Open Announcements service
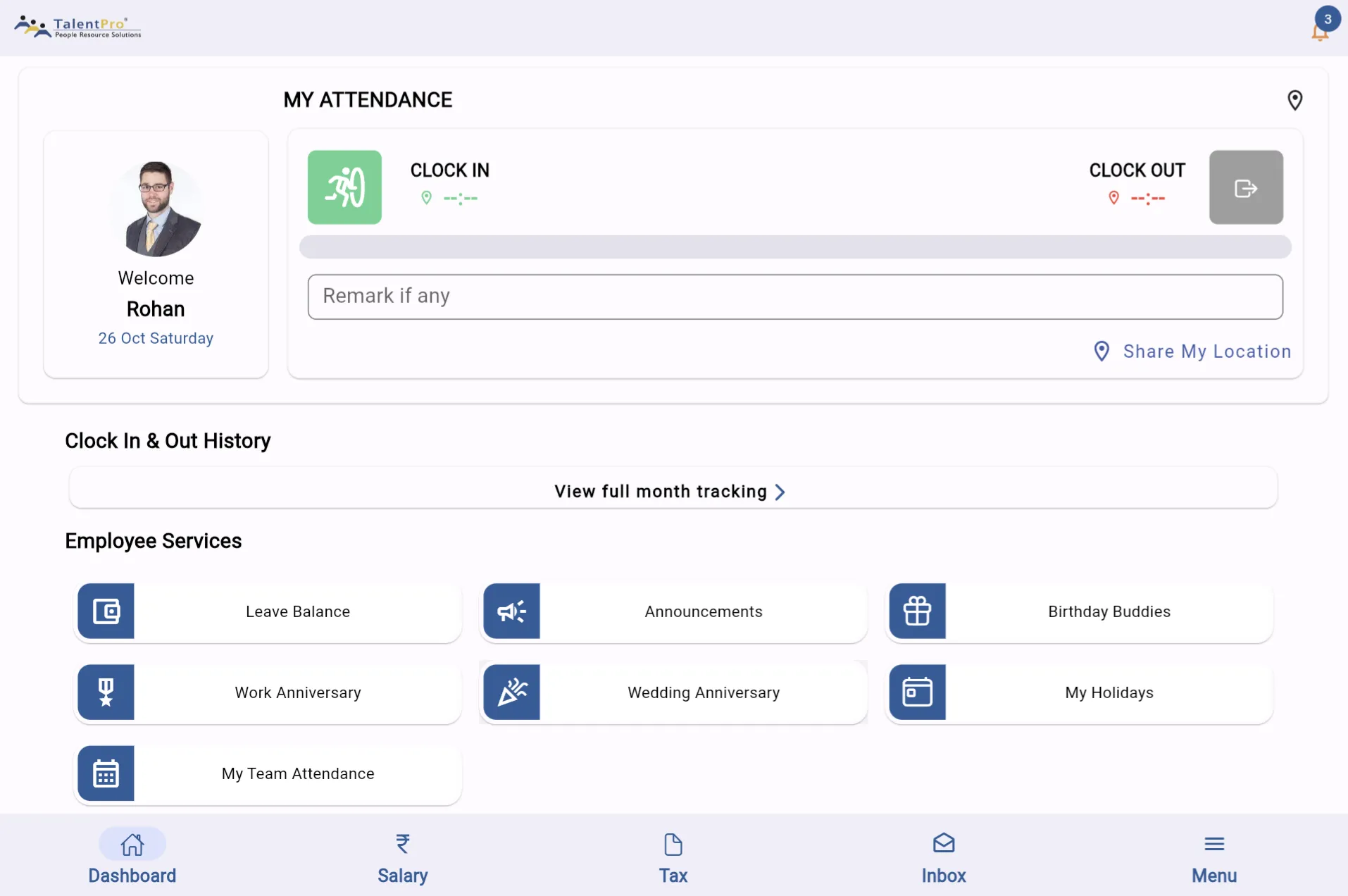The height and width of the screenshot is (896, 1348). [x=675, y=611]
